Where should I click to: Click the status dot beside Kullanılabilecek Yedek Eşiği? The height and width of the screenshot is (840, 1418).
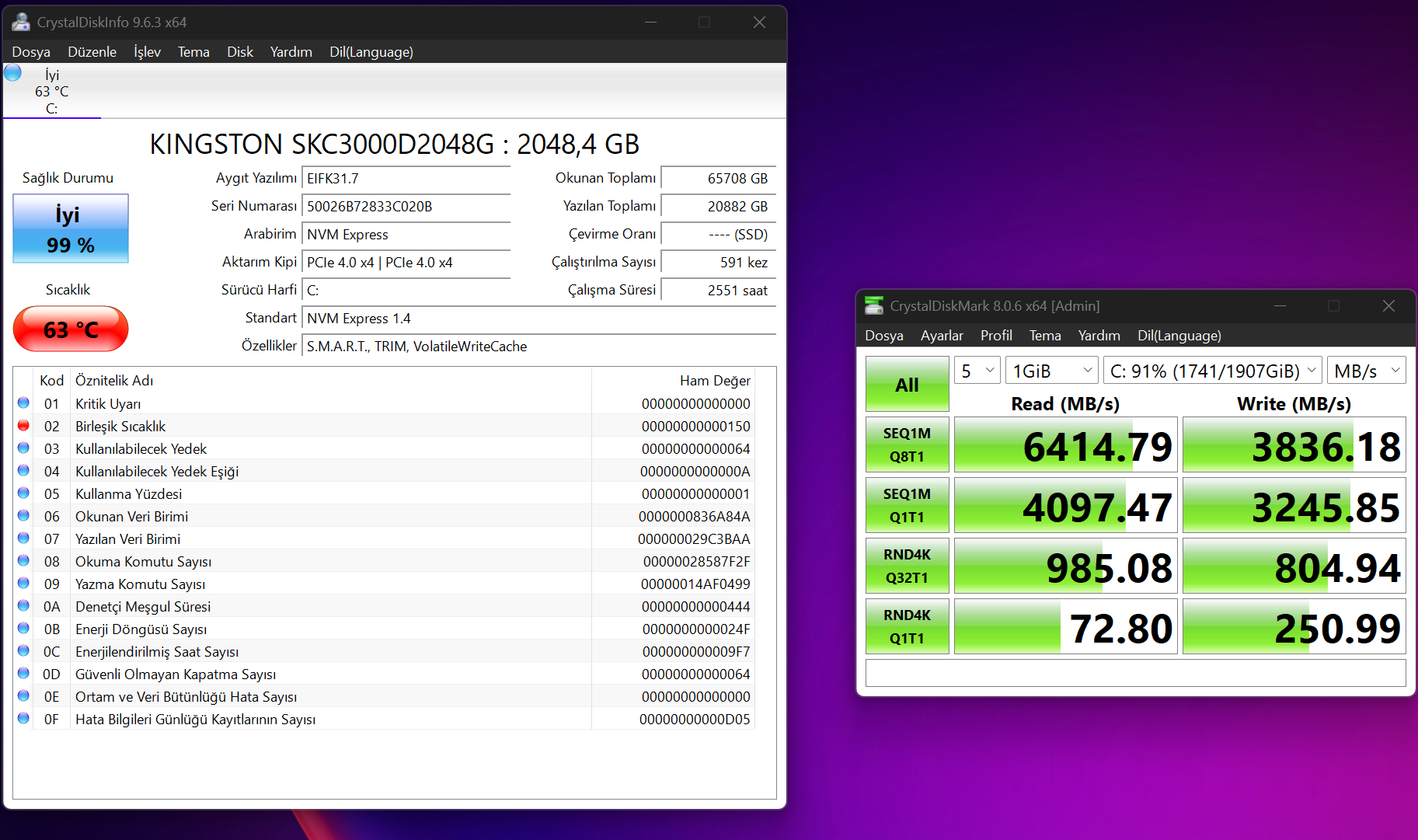pos(23,470)
